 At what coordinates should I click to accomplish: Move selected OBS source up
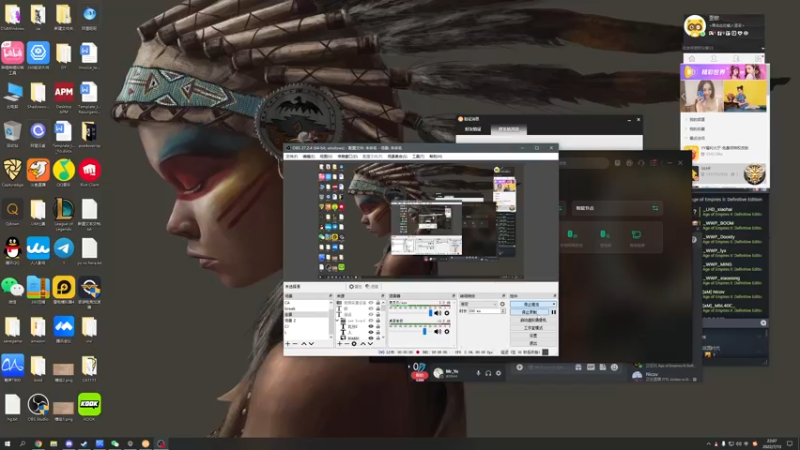(363, 344)
